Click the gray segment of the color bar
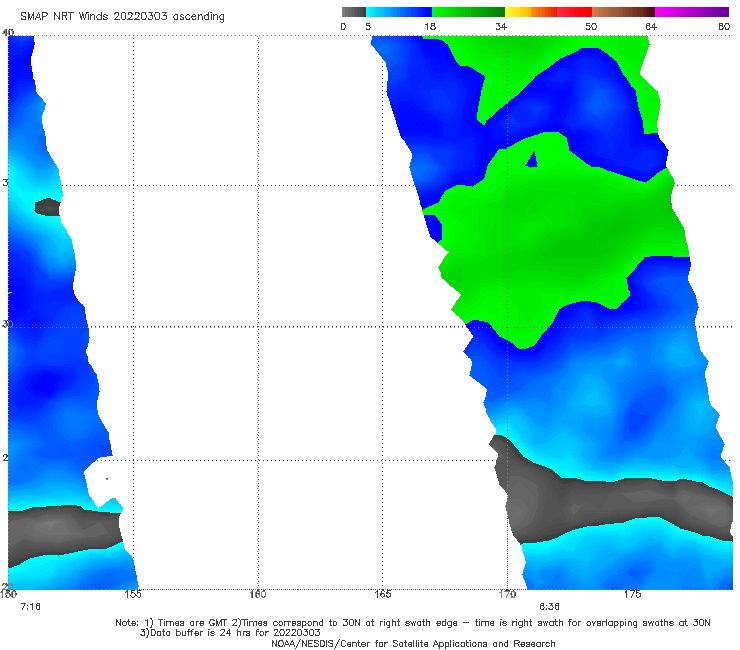Image resolution: width=740 pixels, height=650 pixels. click(x=354, y=12)
